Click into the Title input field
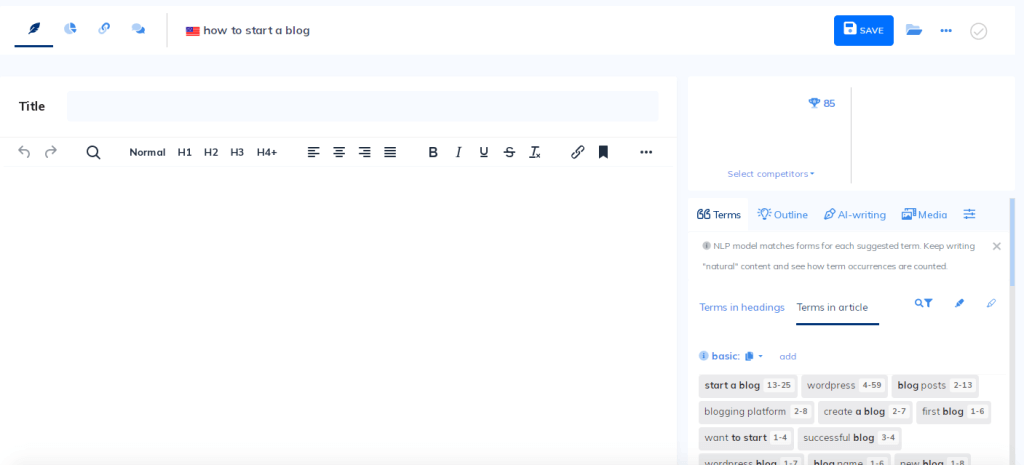 click(362, 106)
